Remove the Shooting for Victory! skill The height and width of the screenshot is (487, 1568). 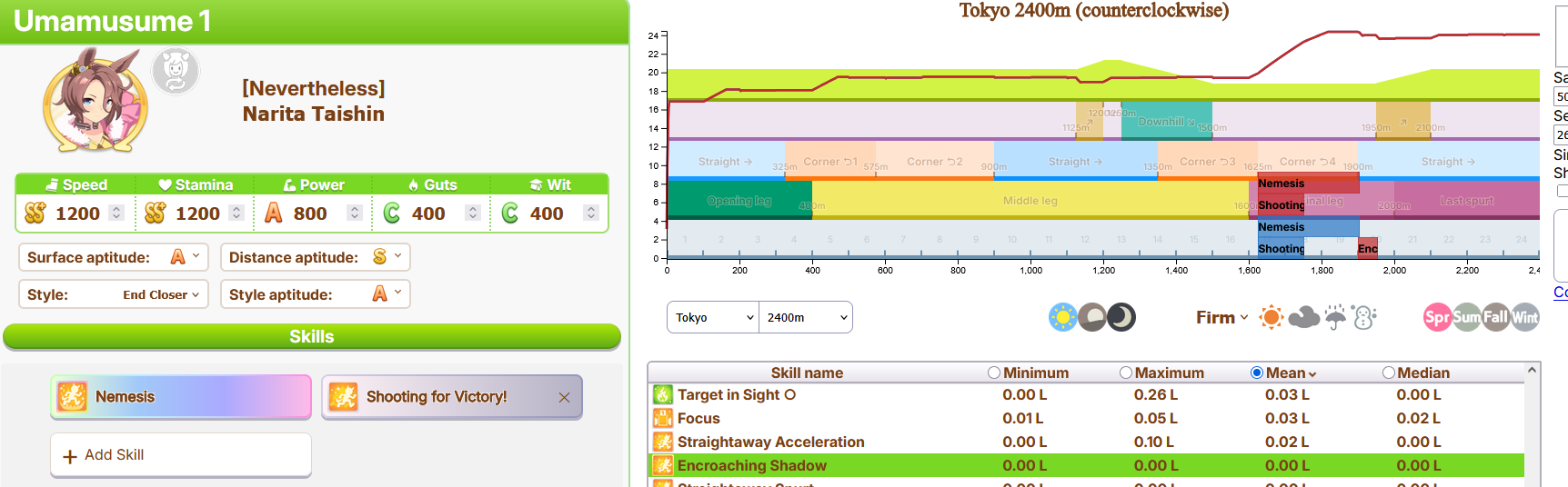564,397
